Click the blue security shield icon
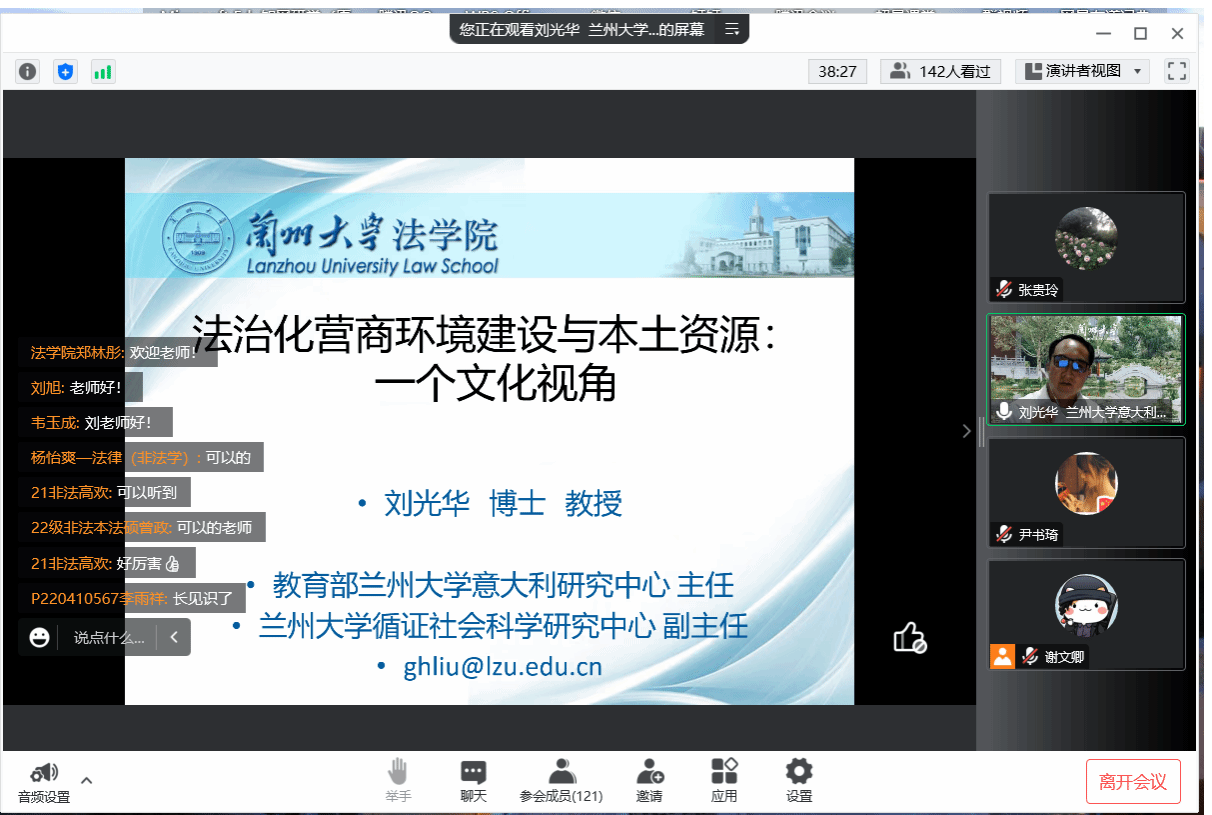1212x815 pixels. (x=65, y=71)
